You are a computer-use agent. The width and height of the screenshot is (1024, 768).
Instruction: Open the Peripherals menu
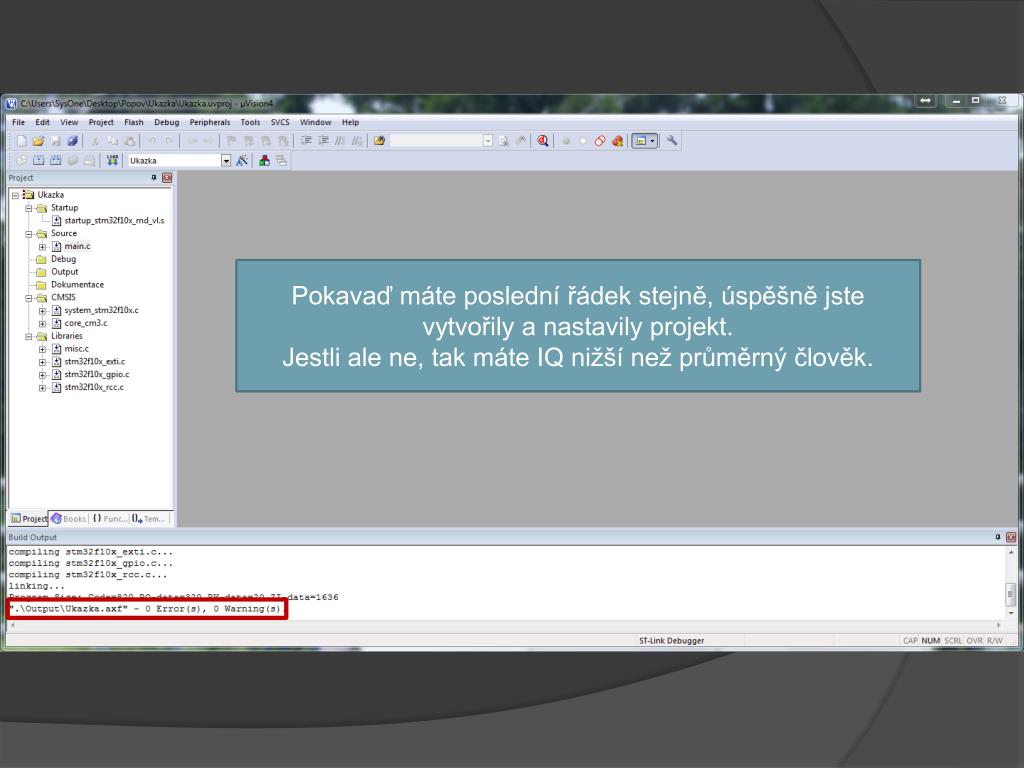click(x=210, y=122)
